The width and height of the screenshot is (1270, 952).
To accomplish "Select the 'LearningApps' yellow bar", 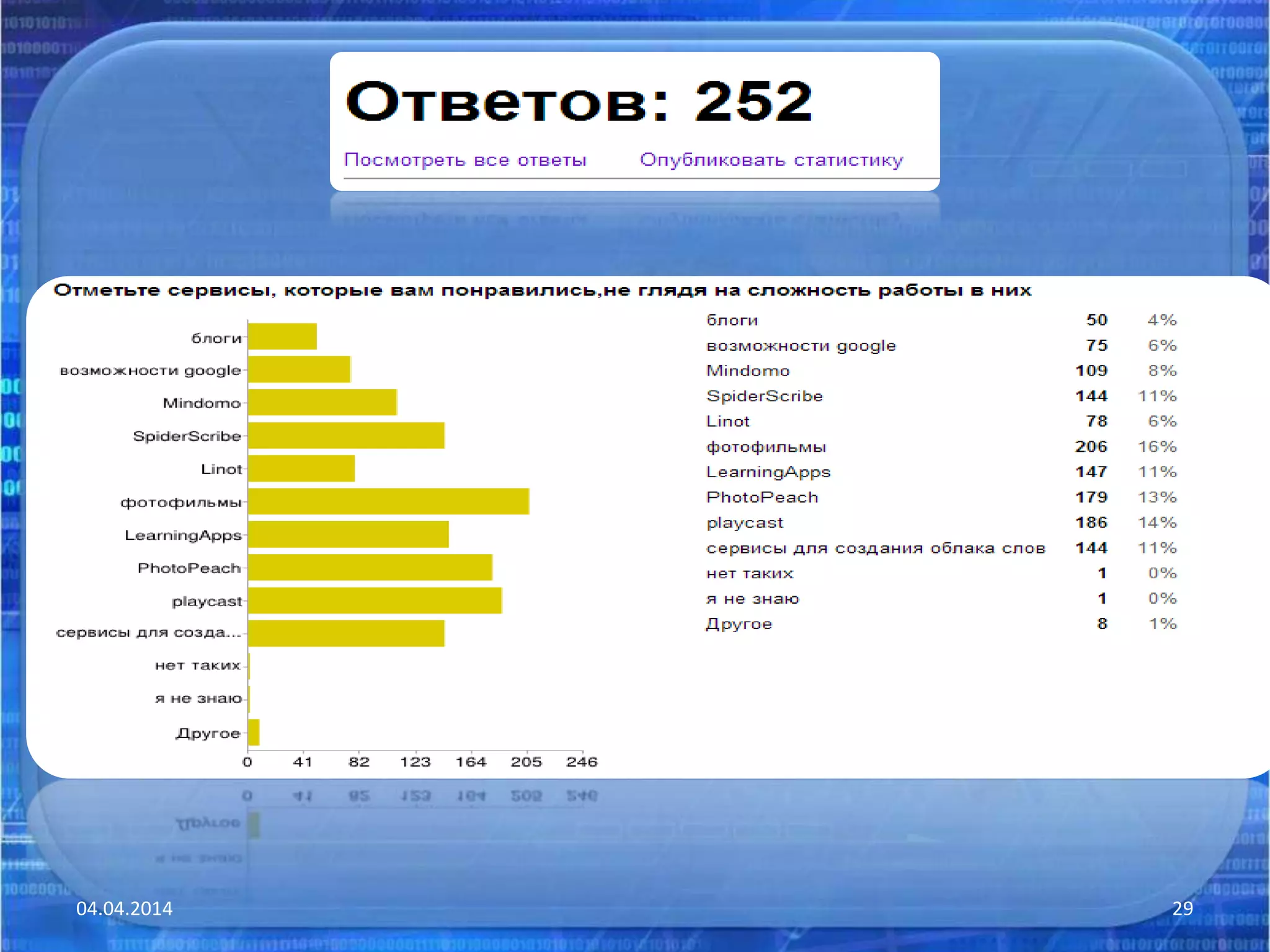I will coord(348,535).
